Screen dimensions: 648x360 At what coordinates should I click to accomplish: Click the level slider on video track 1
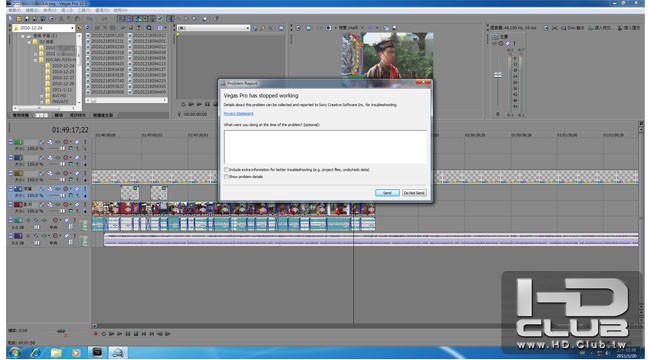point(63,148)
